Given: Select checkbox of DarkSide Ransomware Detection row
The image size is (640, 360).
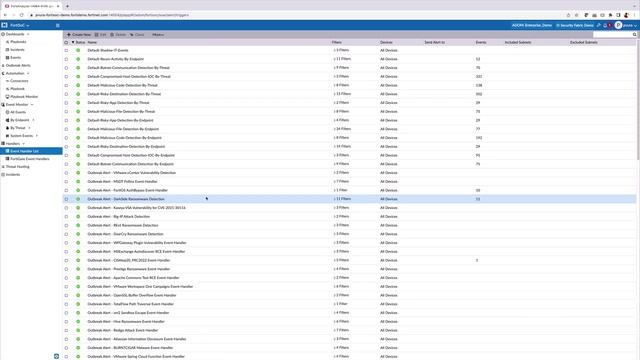Looking at the screenshot, I should 66,199.
